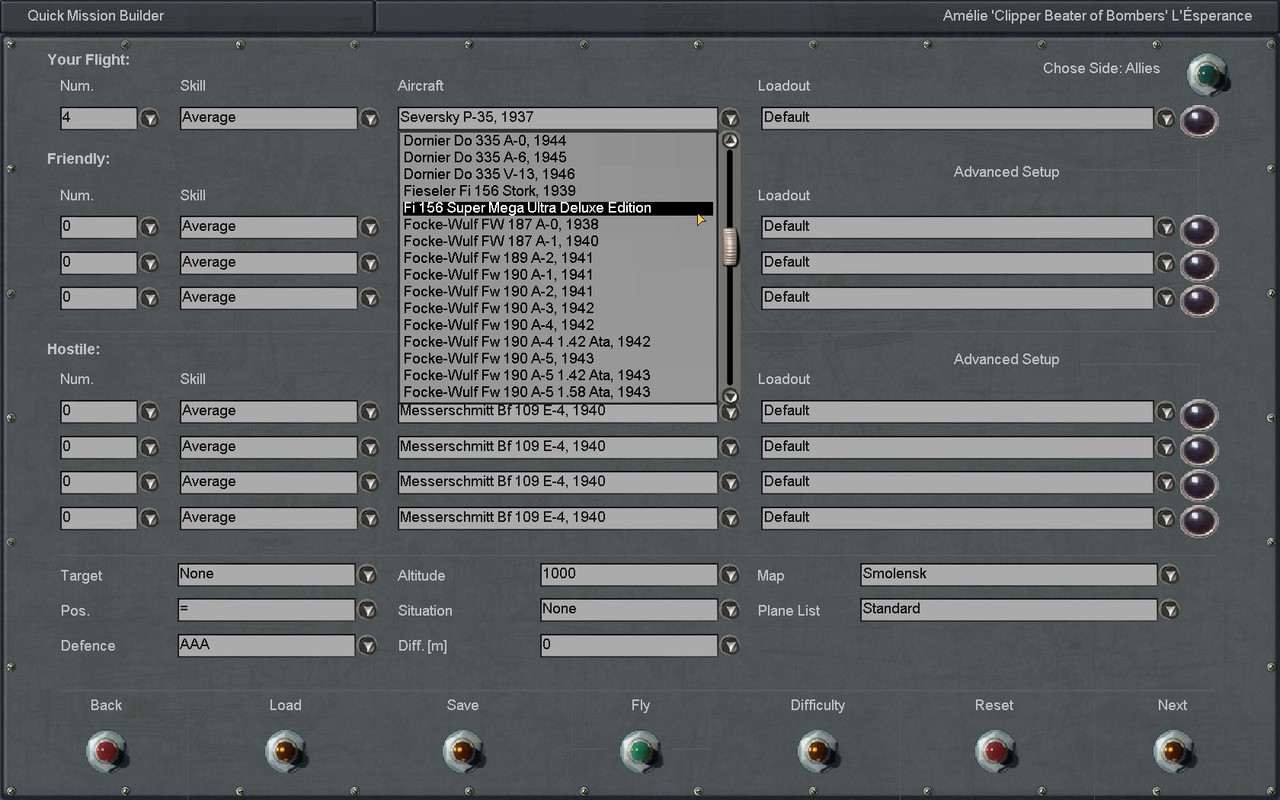Click the aircraft list scrollbar handle
The height and width of the screenshot is (800, 1280).
(x=730, y=247)
